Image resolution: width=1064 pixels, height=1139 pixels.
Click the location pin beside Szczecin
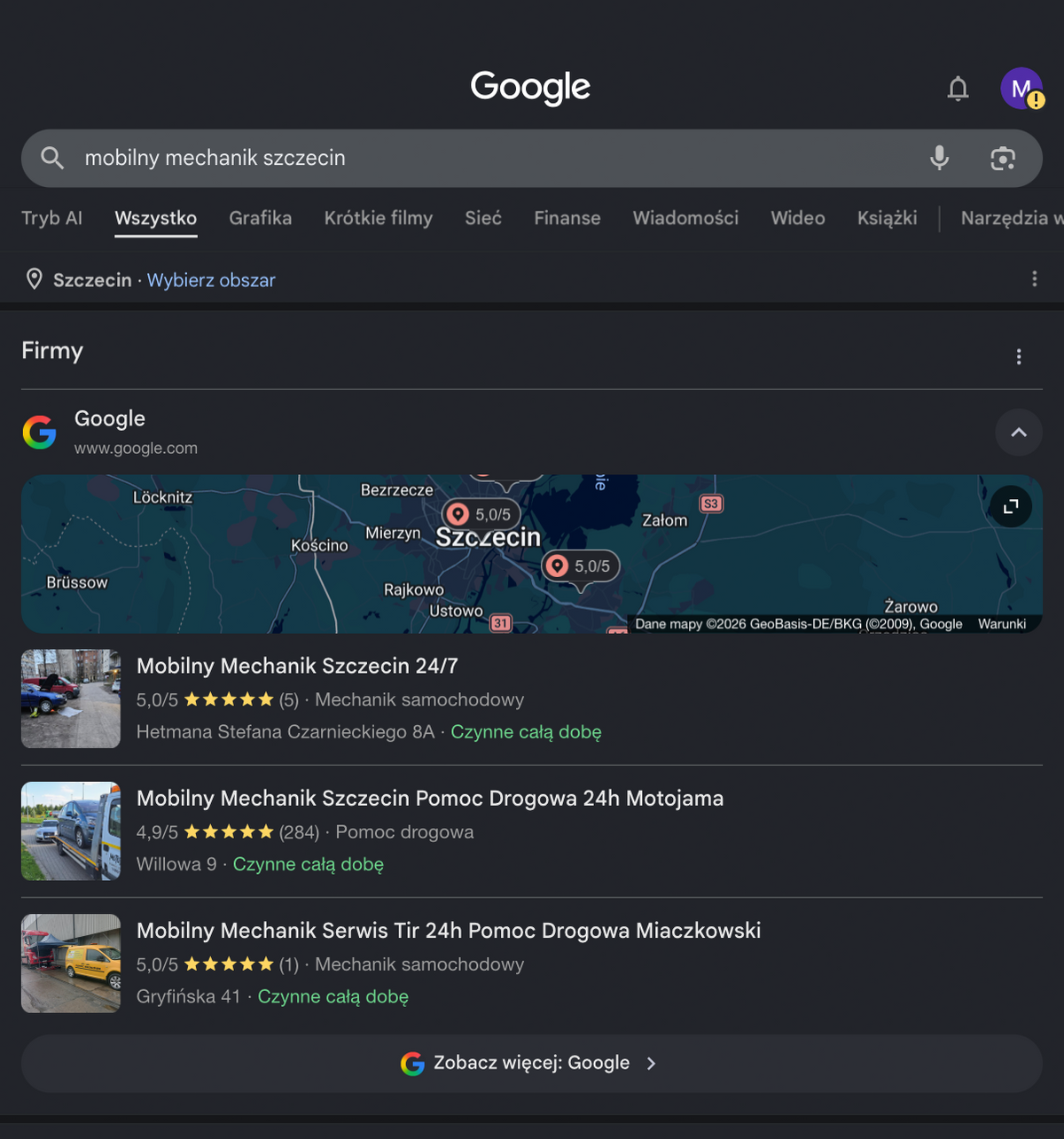34,279
